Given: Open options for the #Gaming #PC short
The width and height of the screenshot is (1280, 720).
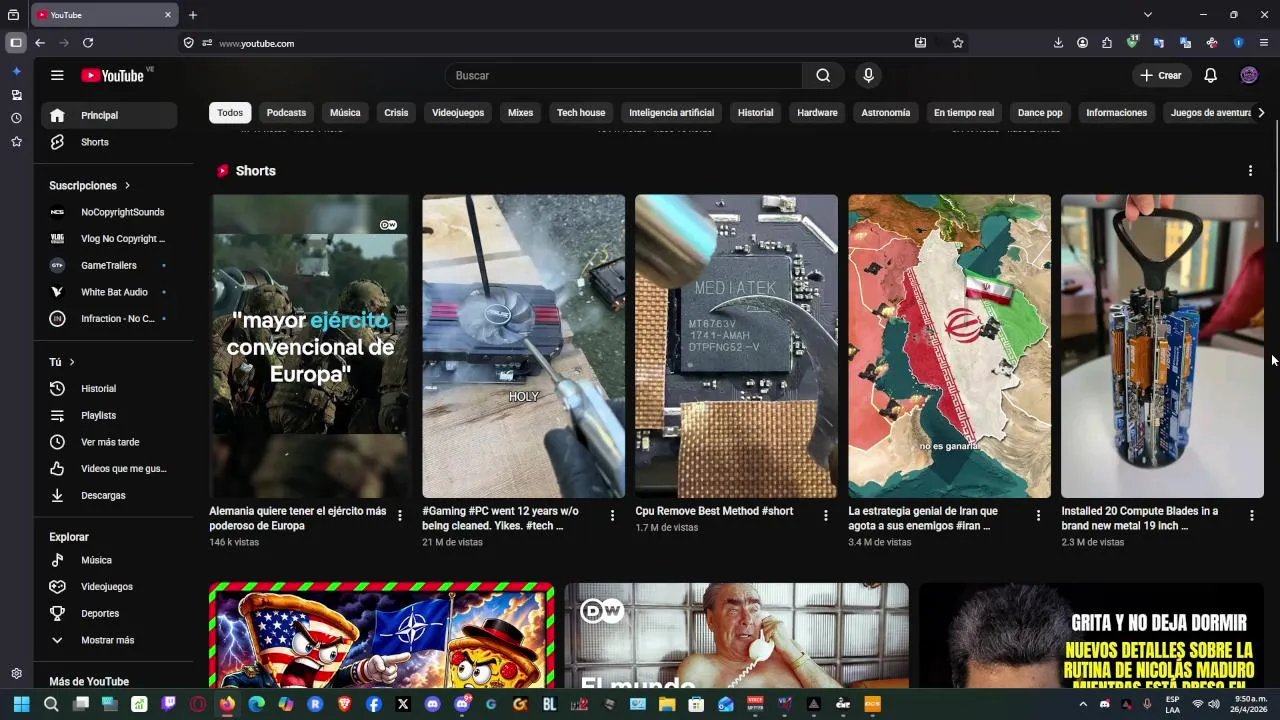Looking at the screenshot, I should click(x=612, y=516).
